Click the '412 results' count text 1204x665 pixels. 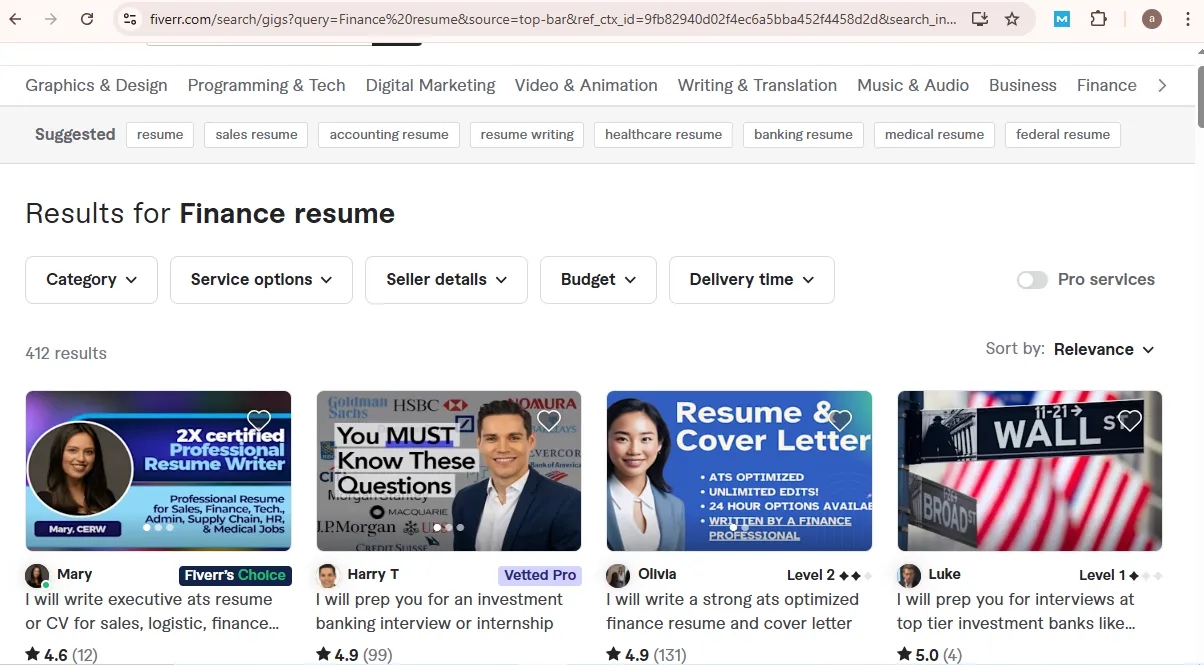tap(66, 353)
